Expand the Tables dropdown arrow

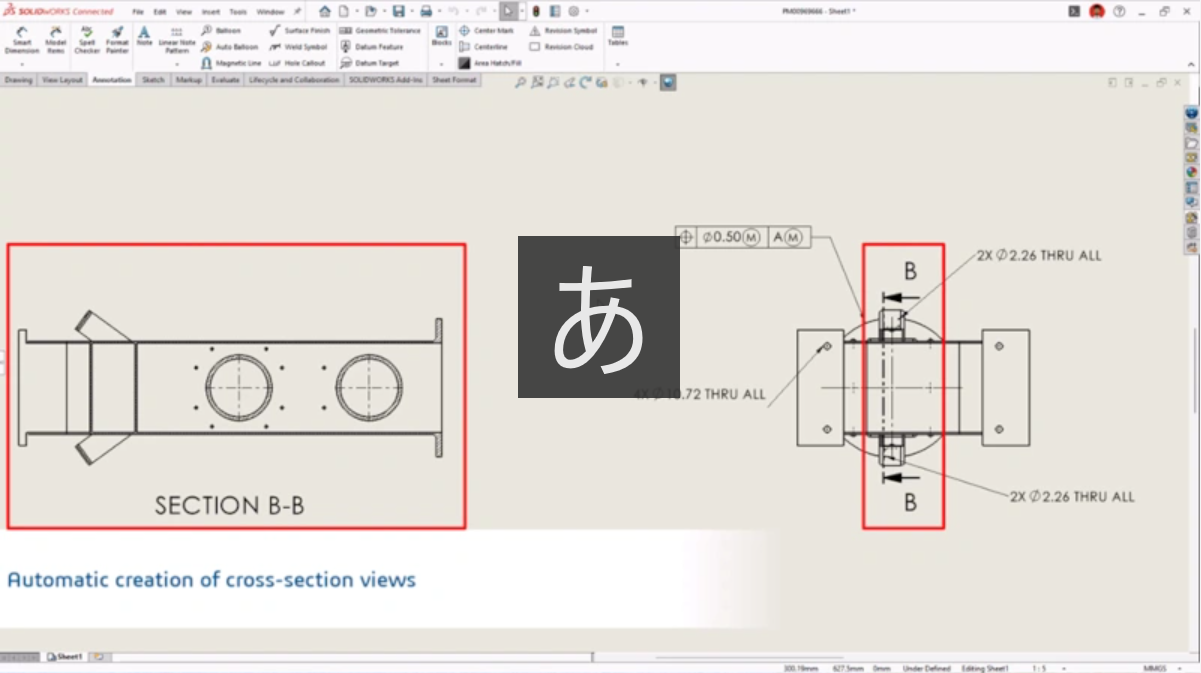tap(617, 64)
